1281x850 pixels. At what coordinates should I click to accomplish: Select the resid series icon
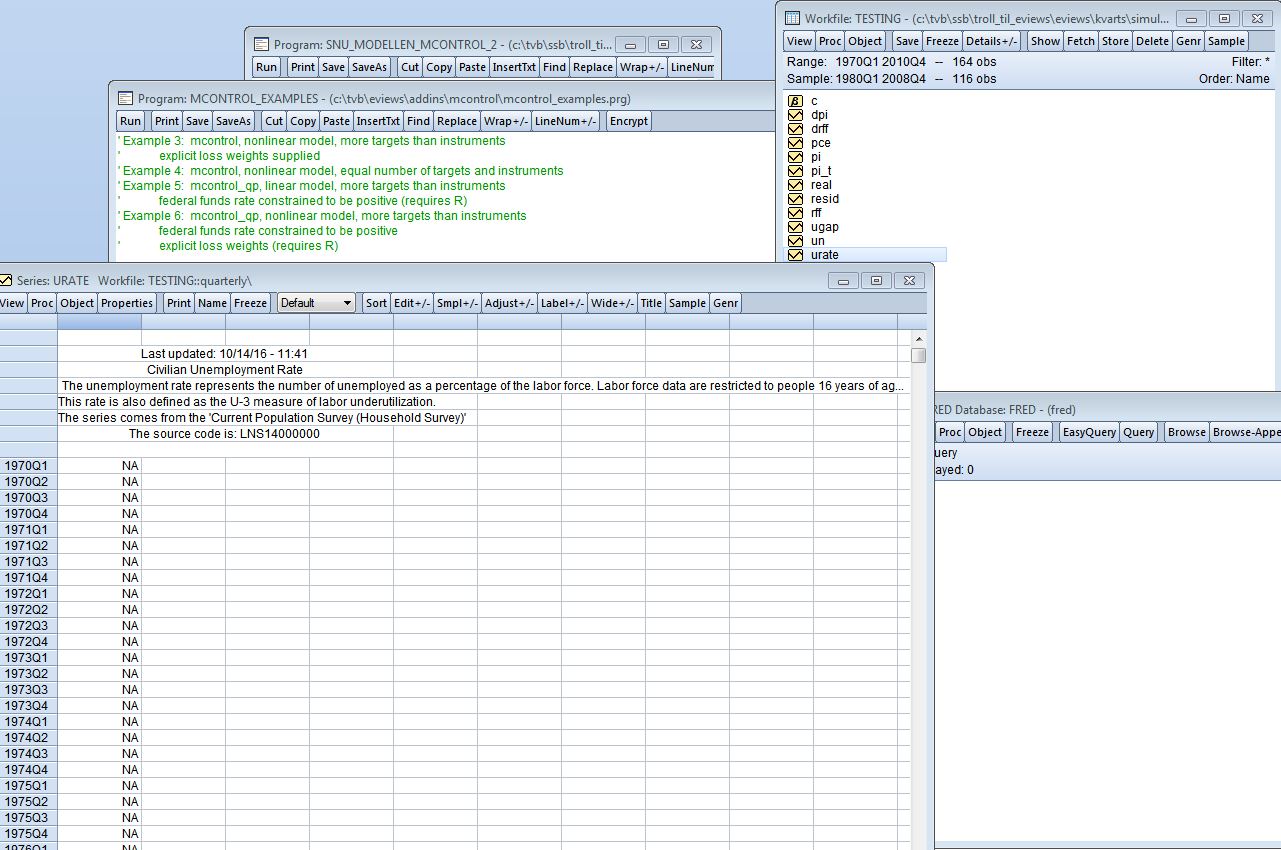pyautogui.click(x=796, y=199)
